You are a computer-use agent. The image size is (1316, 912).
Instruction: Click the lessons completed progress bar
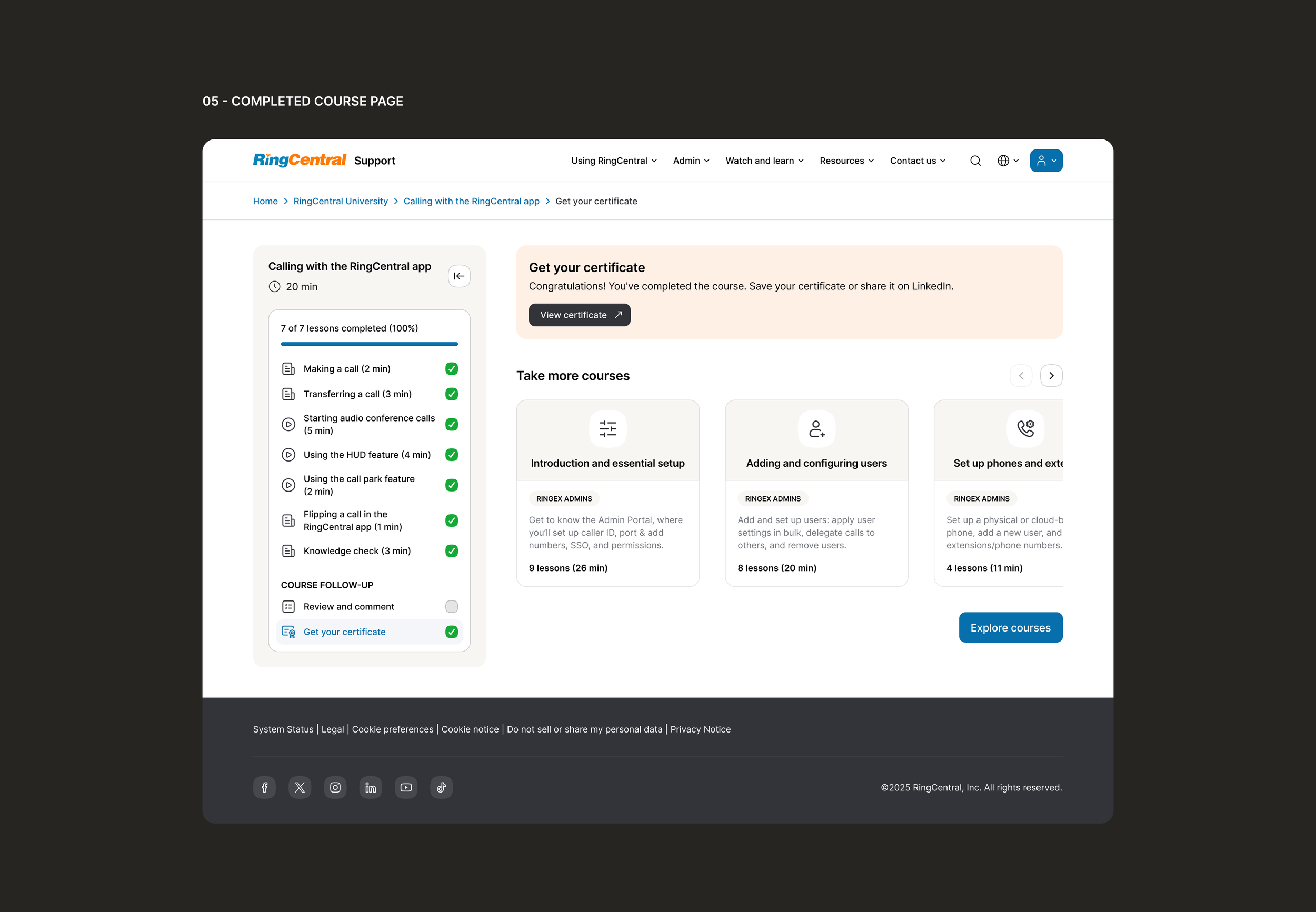click(369, 344)
